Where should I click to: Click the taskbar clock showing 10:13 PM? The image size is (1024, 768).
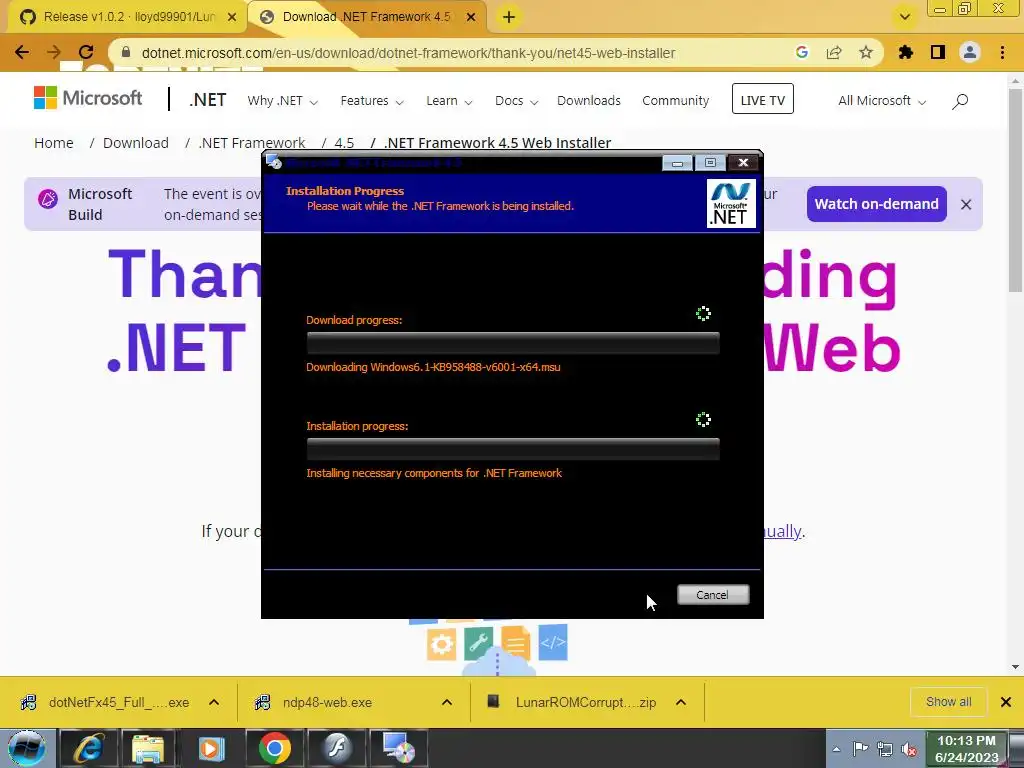tap(967, 749)
